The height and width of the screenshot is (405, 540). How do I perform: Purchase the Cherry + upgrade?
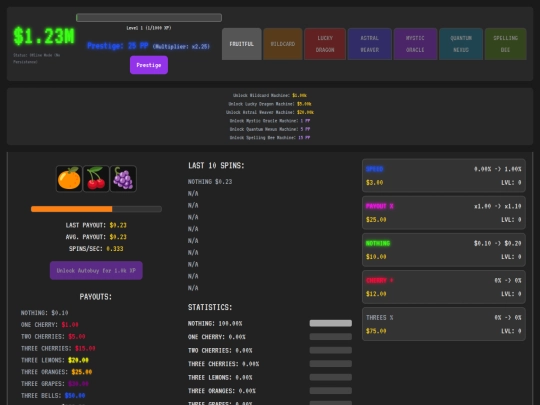coord(444,287)
